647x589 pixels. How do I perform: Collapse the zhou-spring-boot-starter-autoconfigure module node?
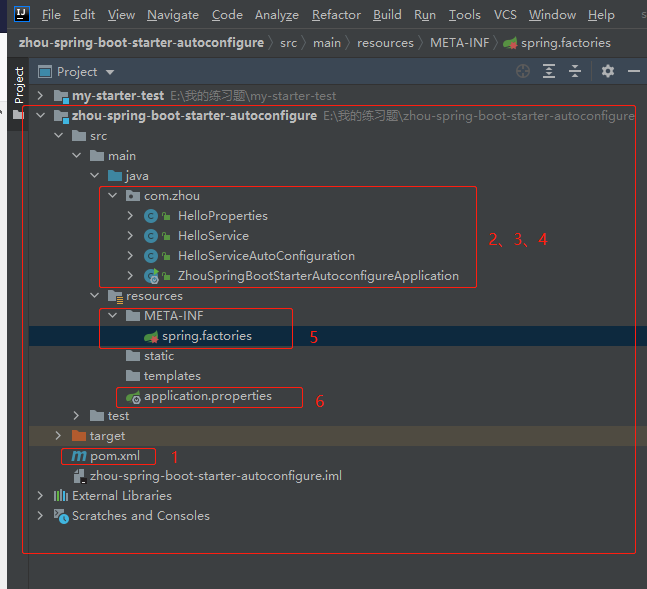[x=40, y=116]
